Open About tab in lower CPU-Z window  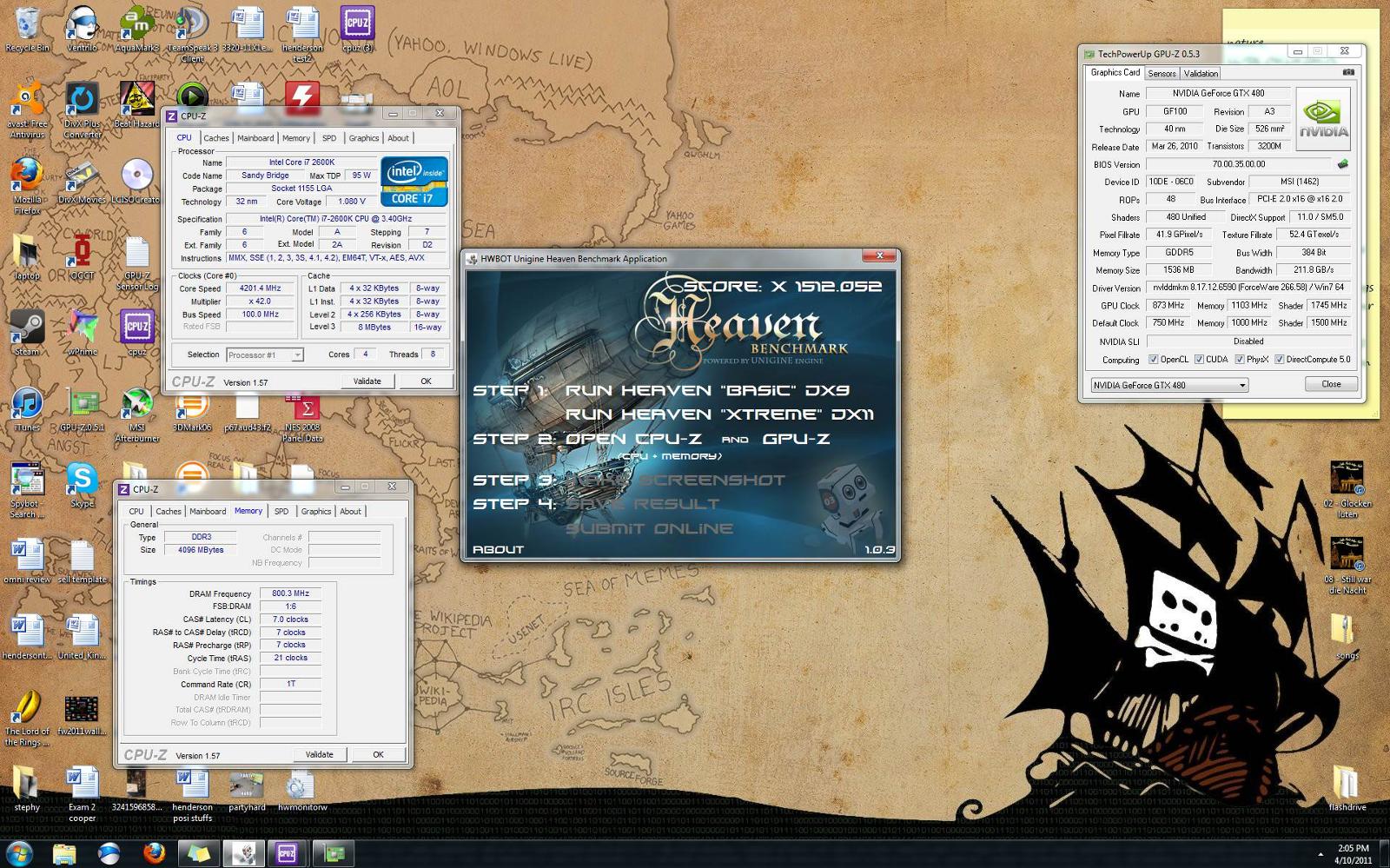pyautogui.click(x=350, y=512)
